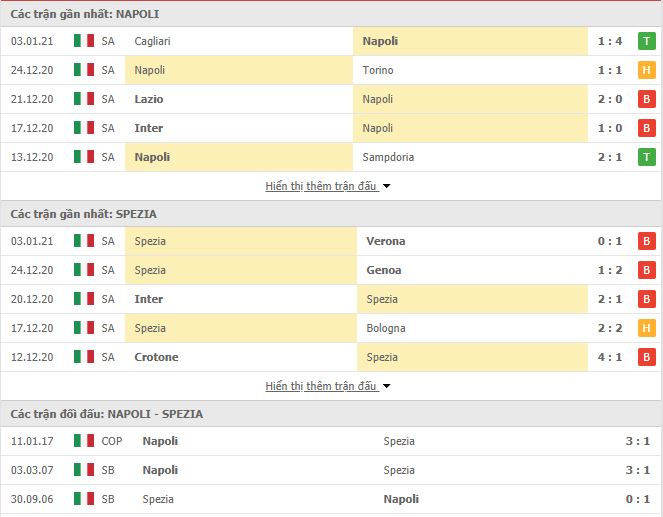Image resolution: width=663 pixels, height=517 pixels.
Task: Click the 0 : 1 score of Spezia vs Verona
Action: (x=610, y=241)
